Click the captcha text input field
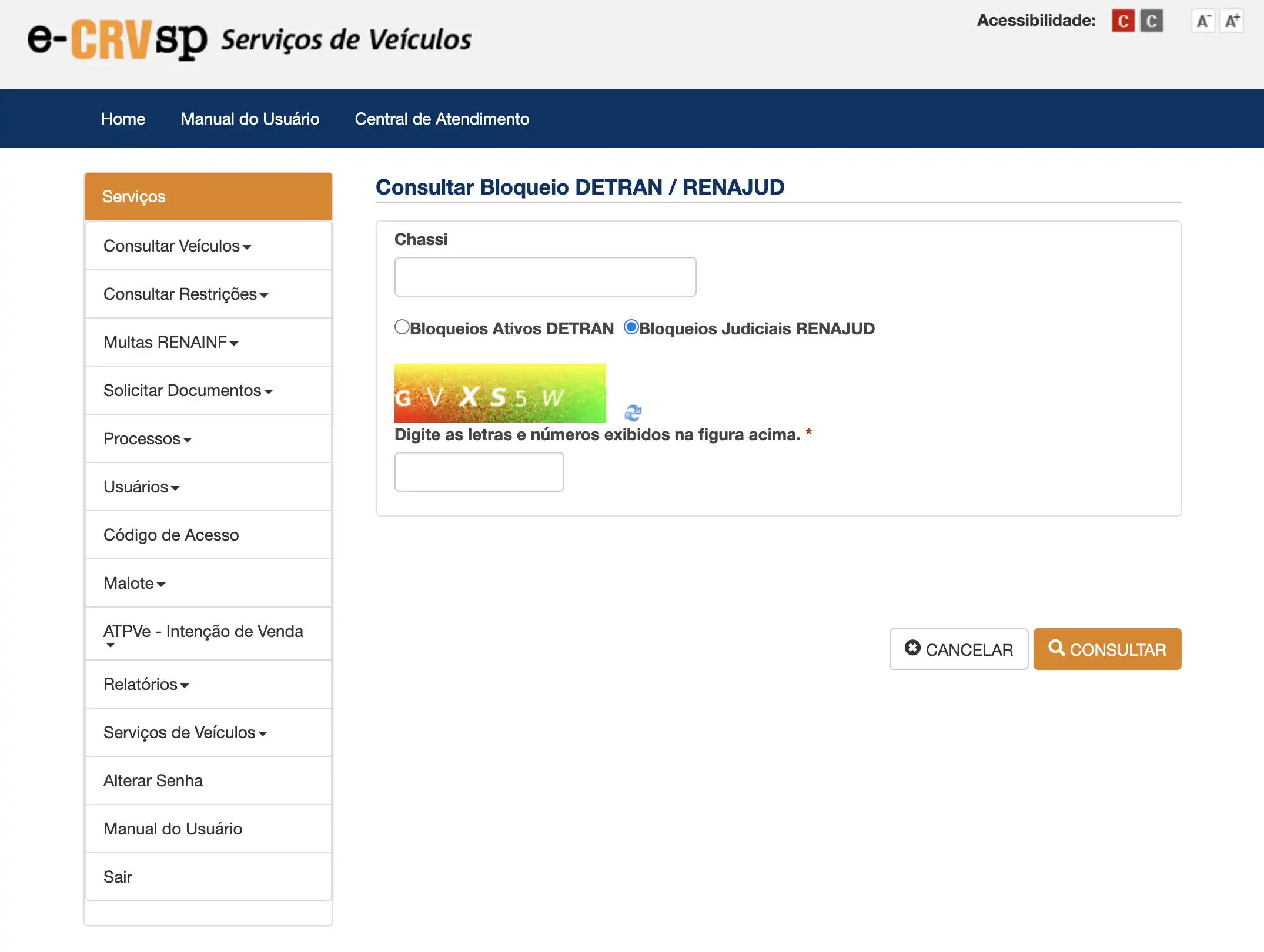 click(479, 472)
